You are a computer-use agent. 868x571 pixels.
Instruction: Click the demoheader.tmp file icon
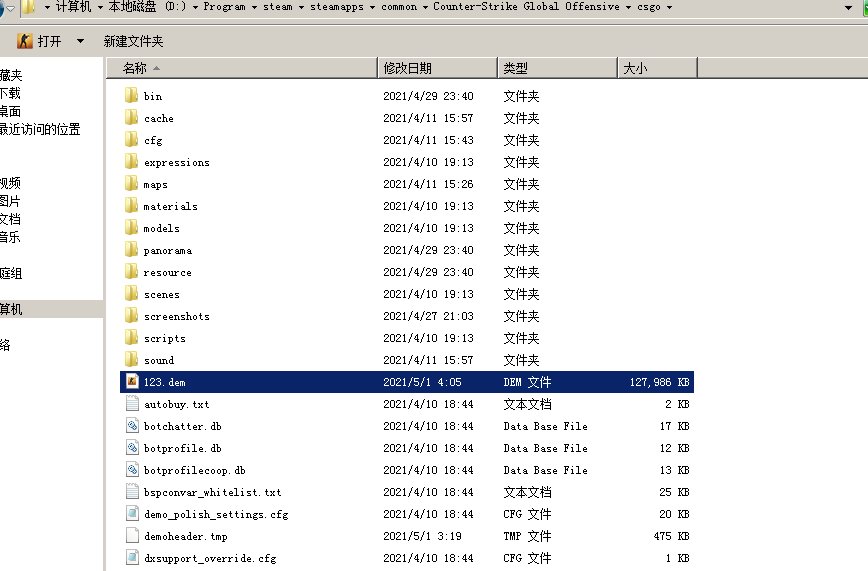click(x=132, y=536)
